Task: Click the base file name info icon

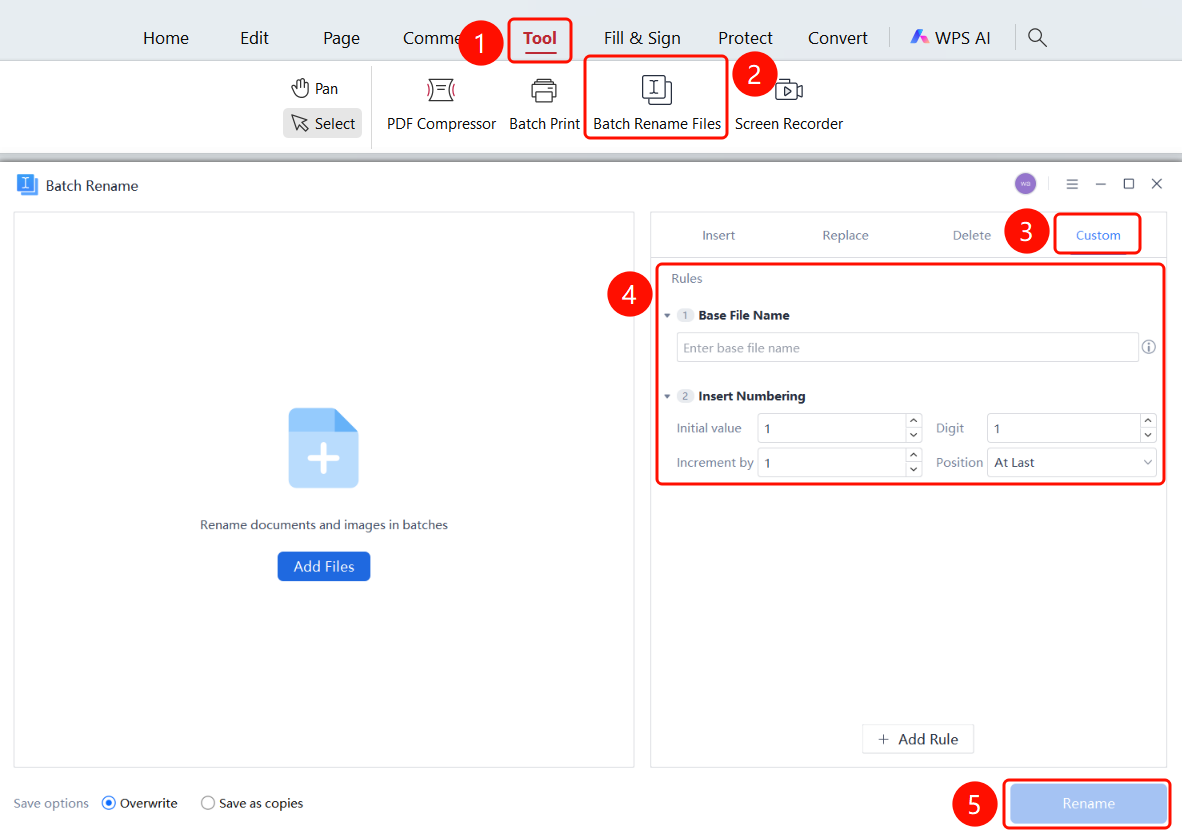Action: point(1148,347)
